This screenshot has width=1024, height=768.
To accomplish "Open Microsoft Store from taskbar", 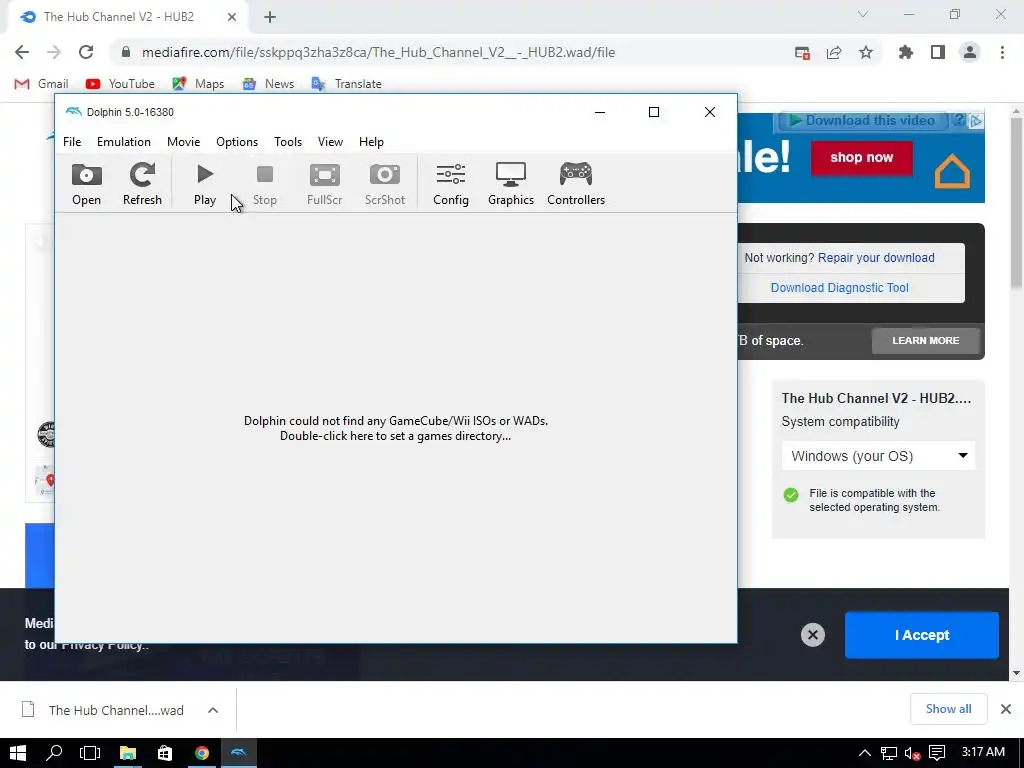I will [165, 753].
